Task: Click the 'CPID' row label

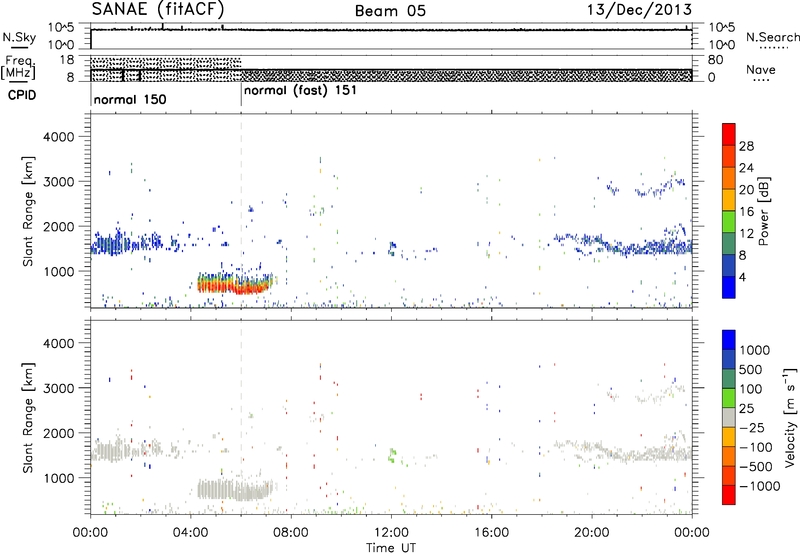Action: point(21,95)
